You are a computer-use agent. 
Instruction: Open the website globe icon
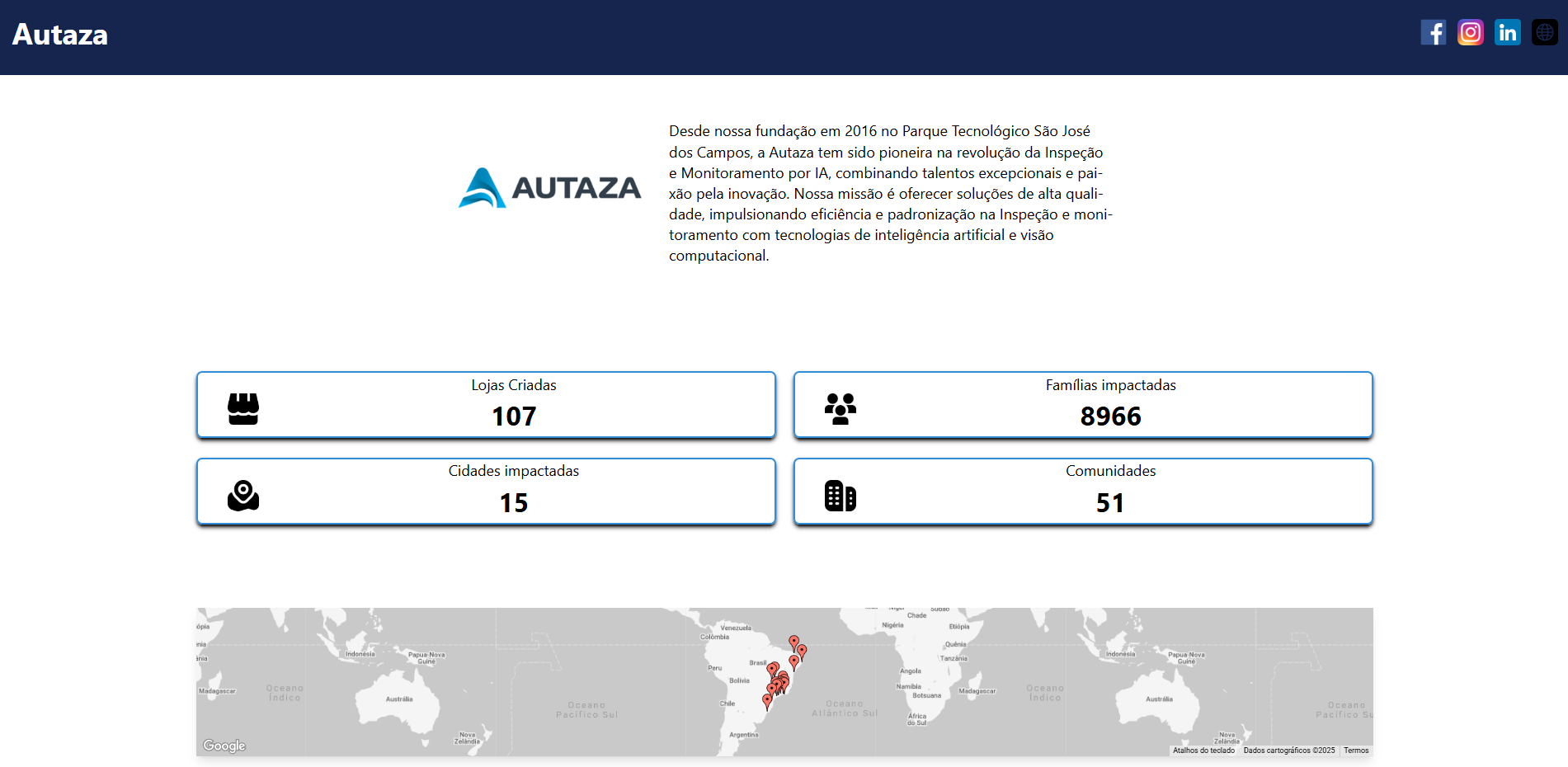coord(1544,33)
